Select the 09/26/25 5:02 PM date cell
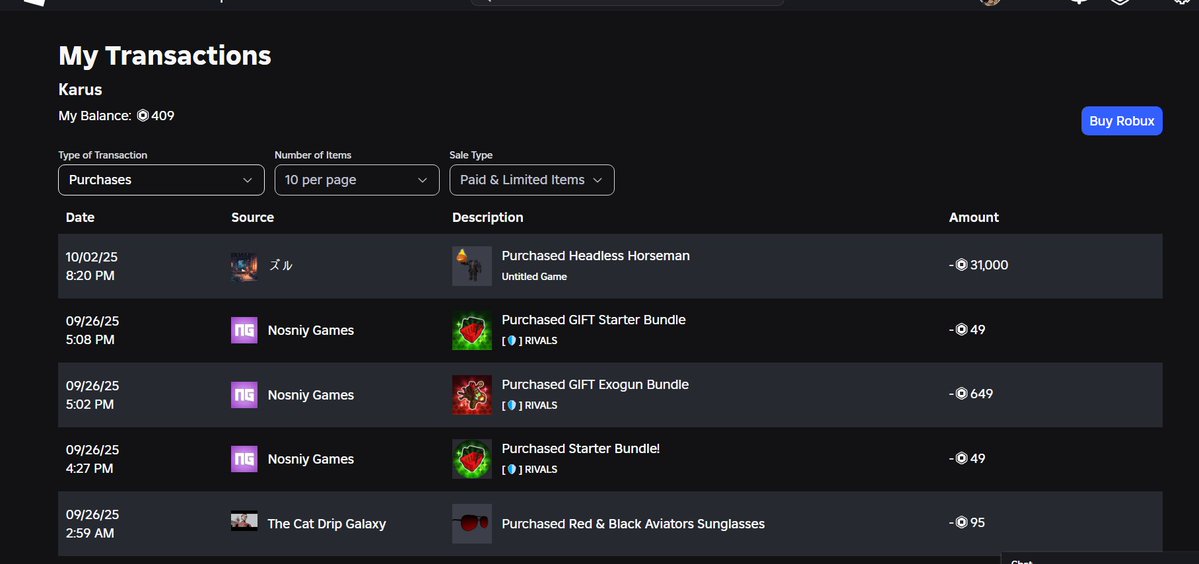This screenshot has height=564, width=1199. click(93, 395)
